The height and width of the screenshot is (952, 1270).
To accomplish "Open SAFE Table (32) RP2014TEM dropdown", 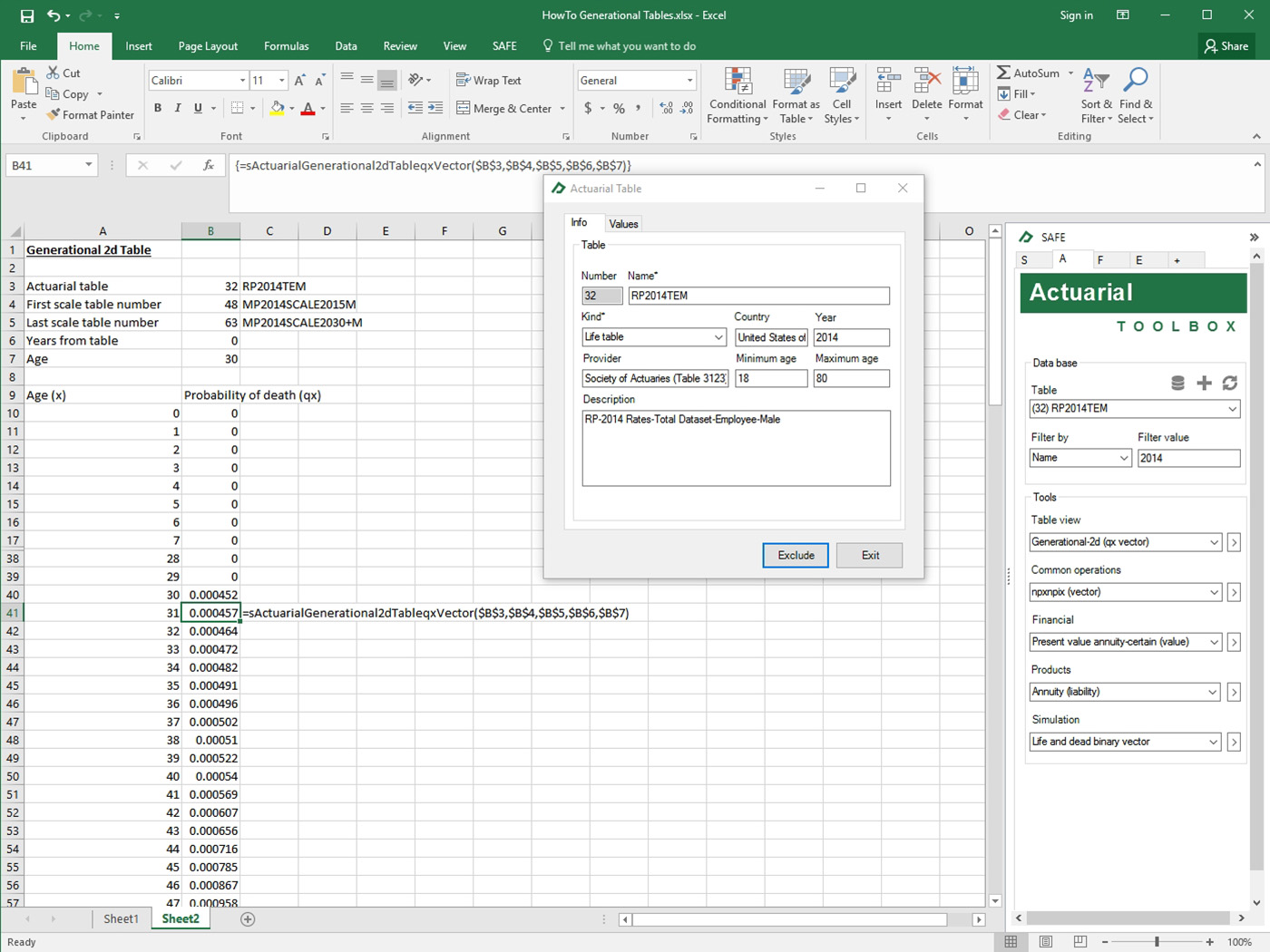I will point(1232,409).
